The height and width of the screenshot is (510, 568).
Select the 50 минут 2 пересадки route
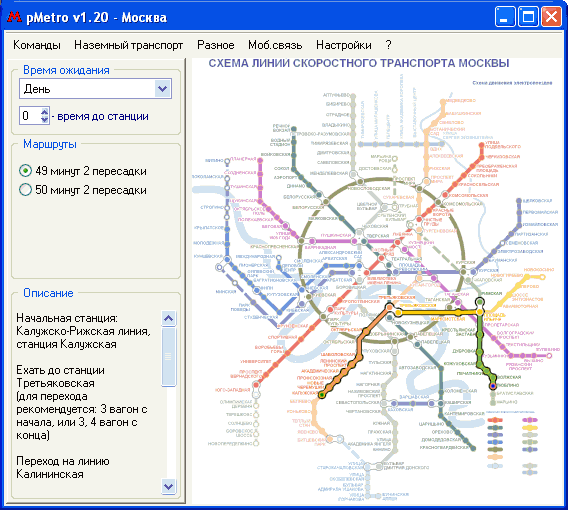[83, 190]
